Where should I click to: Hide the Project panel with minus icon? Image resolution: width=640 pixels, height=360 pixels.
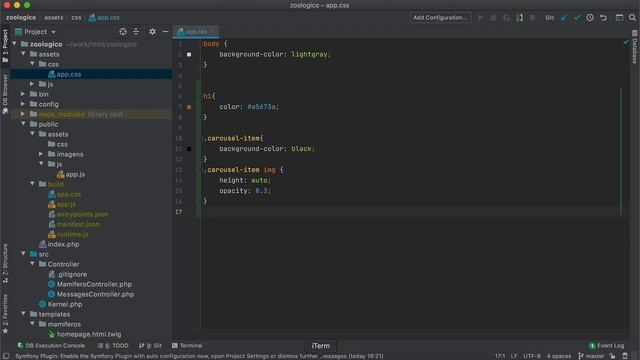click(x=165, y=31)
